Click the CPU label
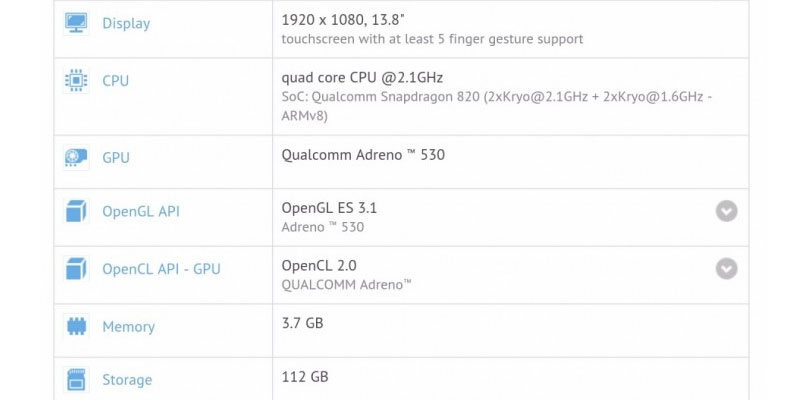Image resolution: width=800 pixels, height=400 pixels. 115,81
